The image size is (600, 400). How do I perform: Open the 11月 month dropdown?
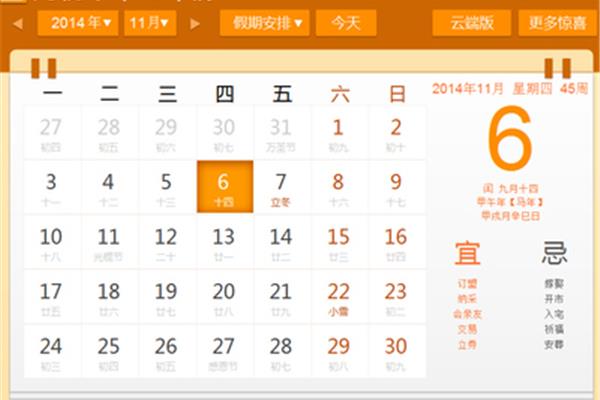tap(150, 23)
